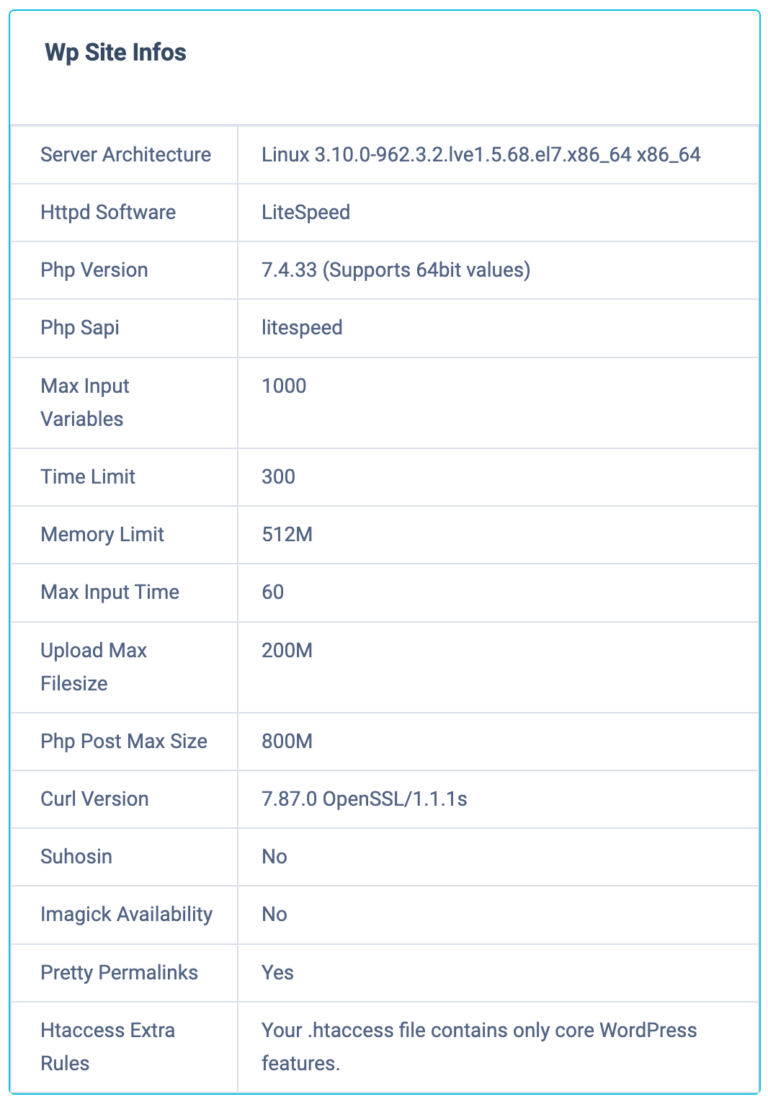
Task: Select the Pretty Permalinks Yes value
Action: tap(277, 973)
